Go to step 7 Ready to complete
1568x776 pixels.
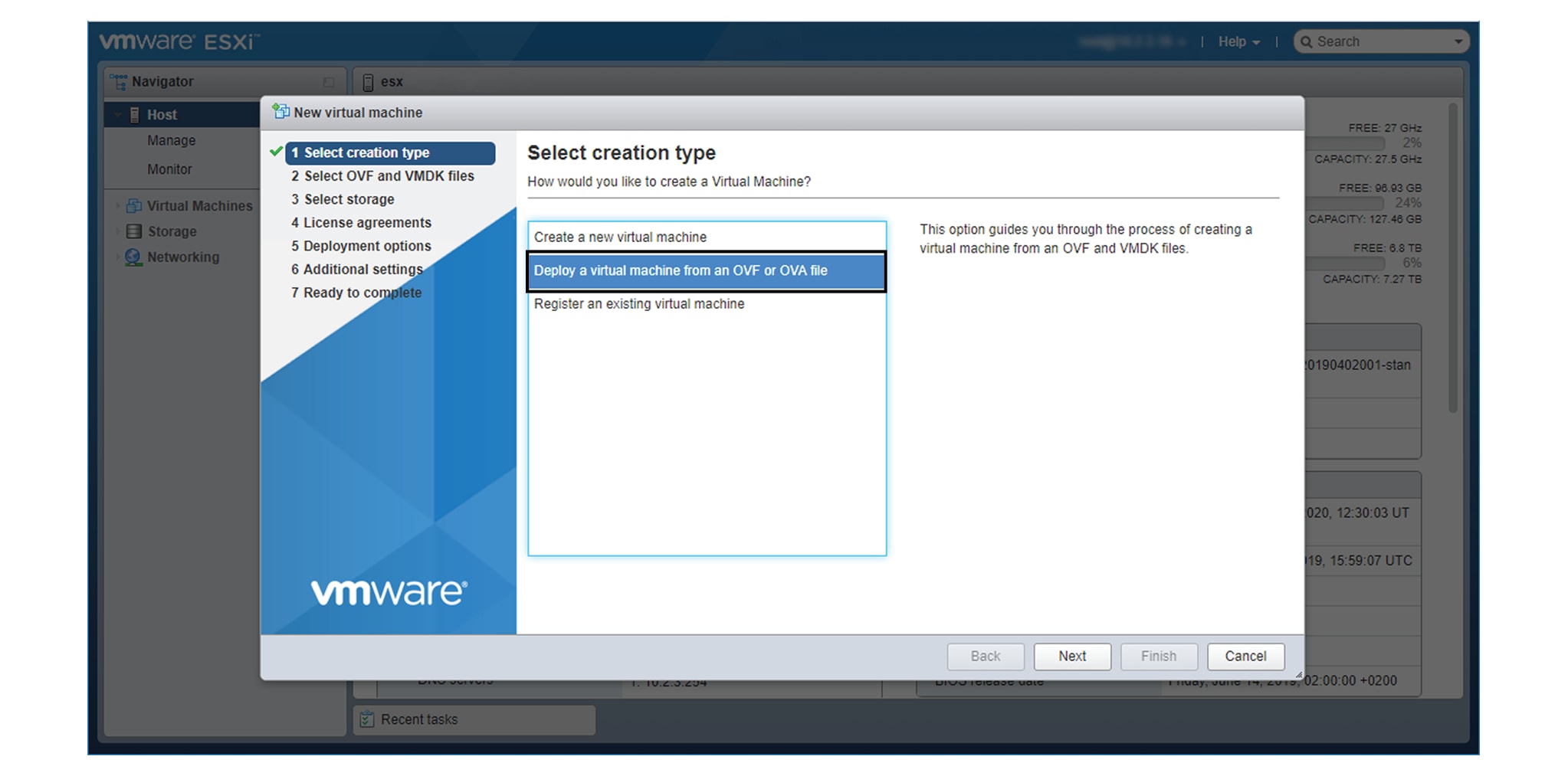[356, 293]
